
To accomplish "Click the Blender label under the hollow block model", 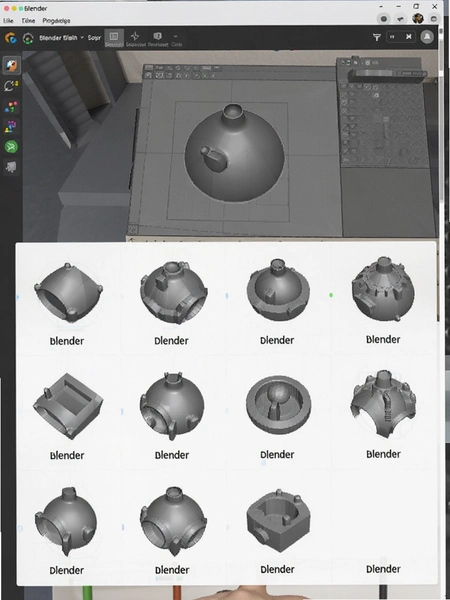I will 277,569.
